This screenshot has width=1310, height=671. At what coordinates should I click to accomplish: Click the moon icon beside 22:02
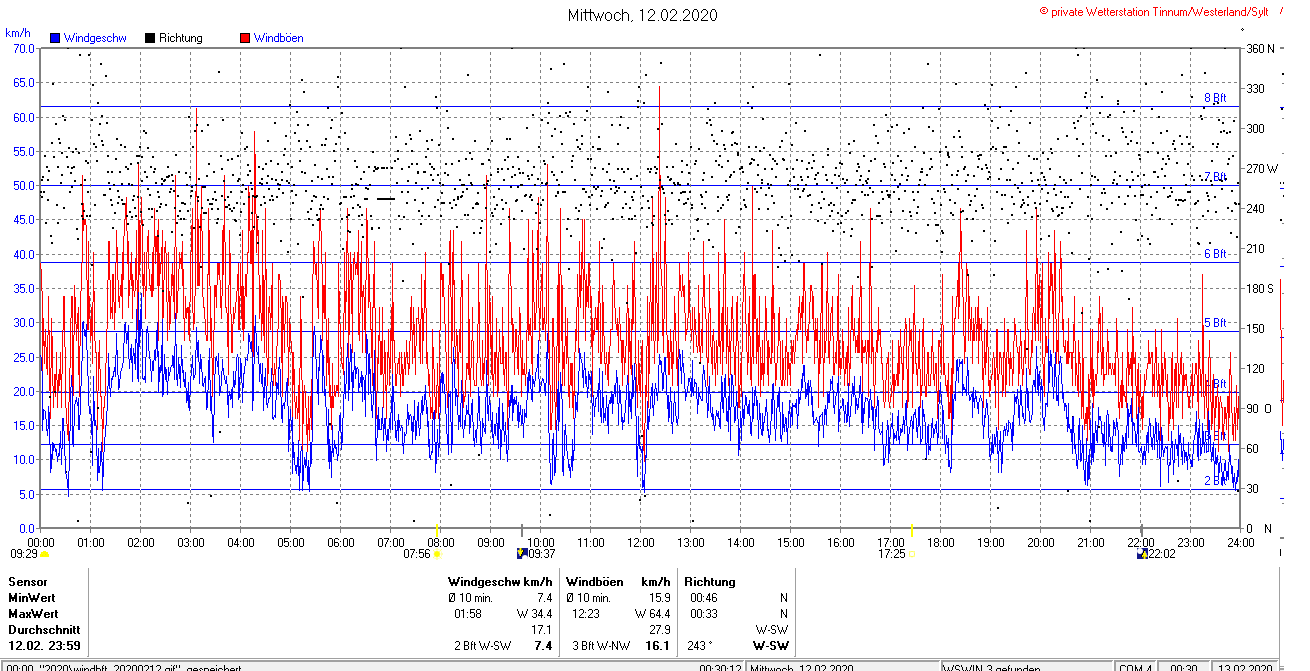[x=1142, y=552]
